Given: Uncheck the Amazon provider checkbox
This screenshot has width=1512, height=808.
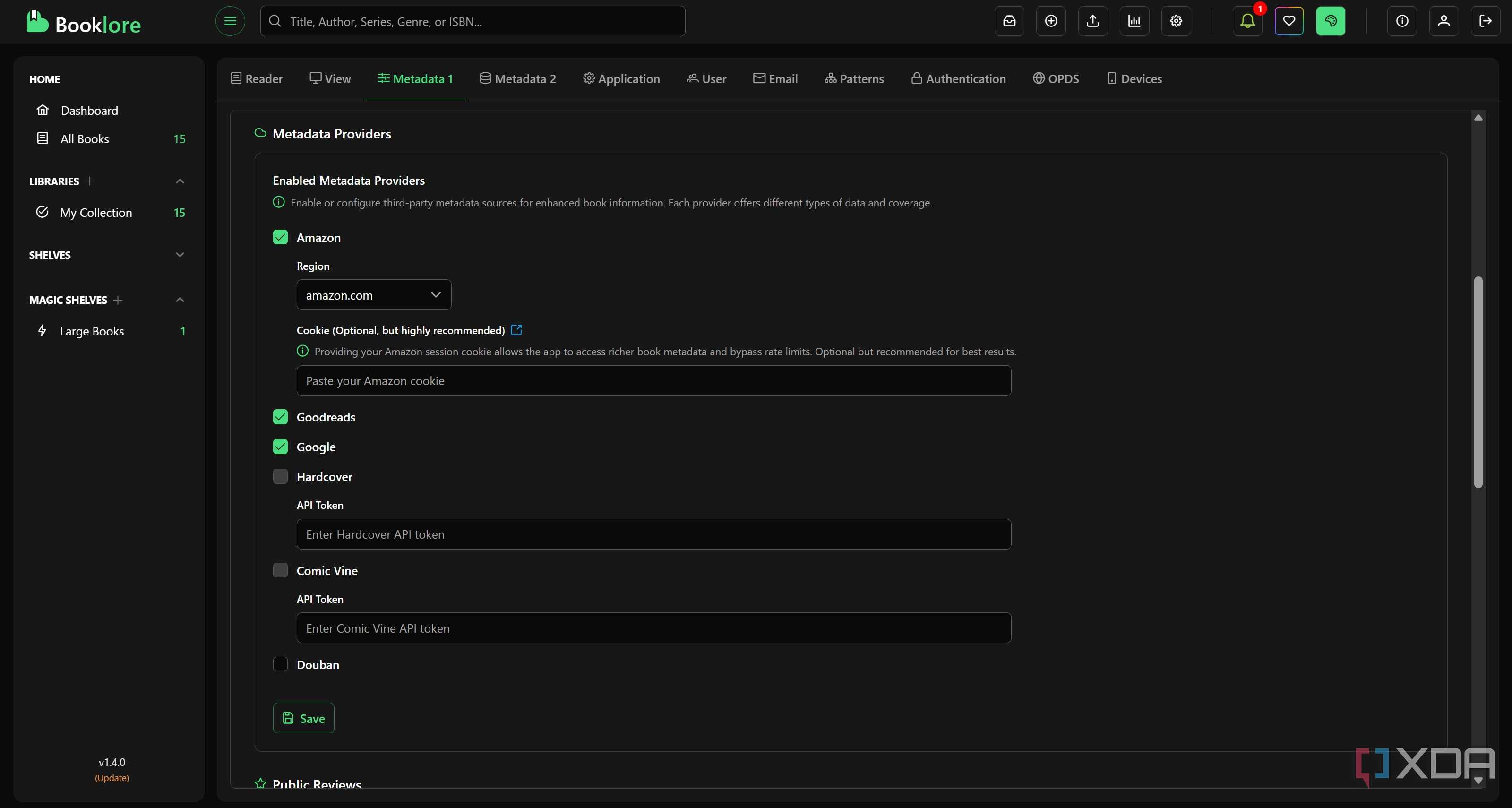Looking at the screenshot, I should point(281,237).
